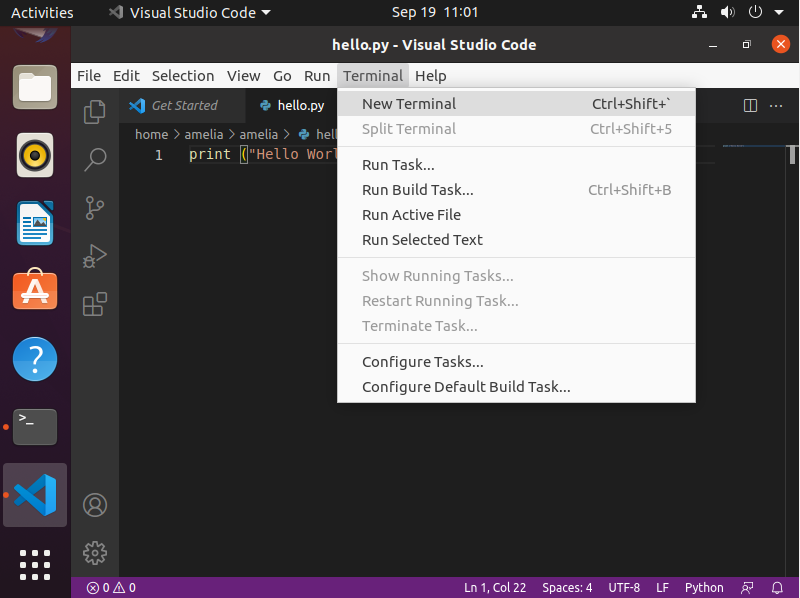This screenshot has width=800, height=598.
Task: Show Applications grid in the dock
Action: click(x=35, y=565)
